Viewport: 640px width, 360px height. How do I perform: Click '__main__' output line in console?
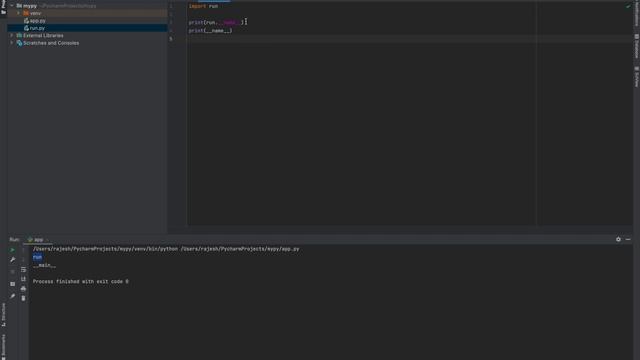44,265
